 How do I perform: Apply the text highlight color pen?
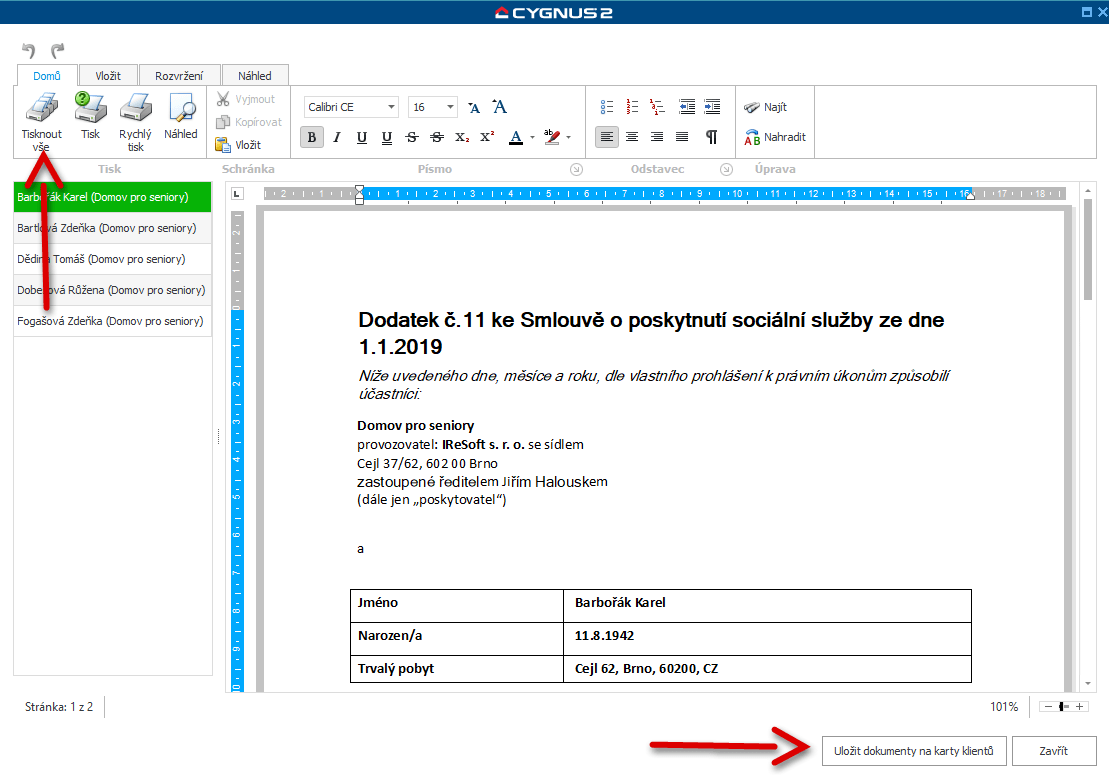point(552,137)
